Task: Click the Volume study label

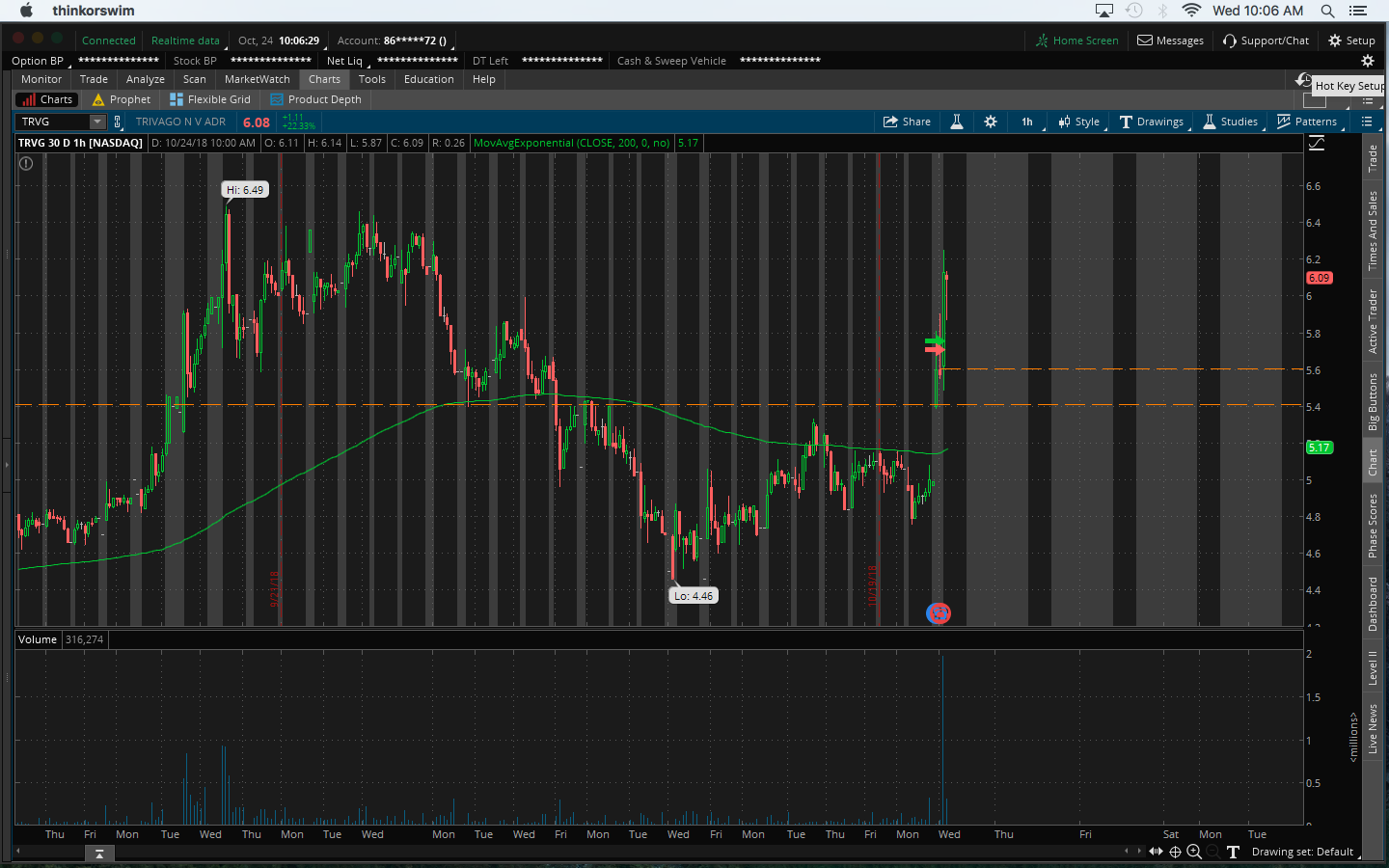Action: 38,639
